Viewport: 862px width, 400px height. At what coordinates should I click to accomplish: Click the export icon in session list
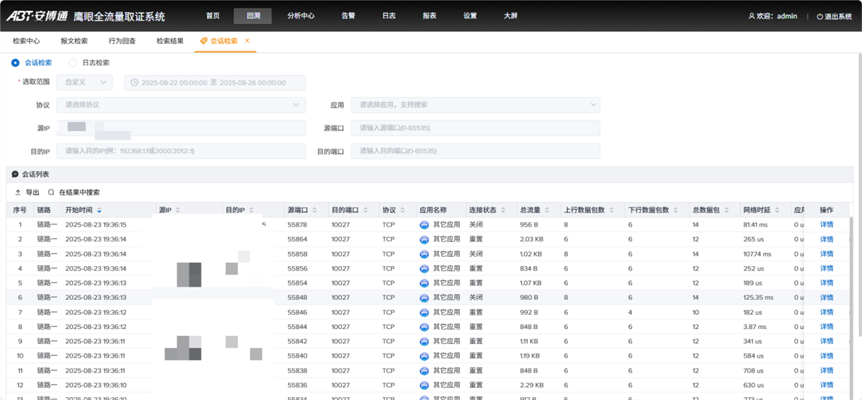(17, 192)
